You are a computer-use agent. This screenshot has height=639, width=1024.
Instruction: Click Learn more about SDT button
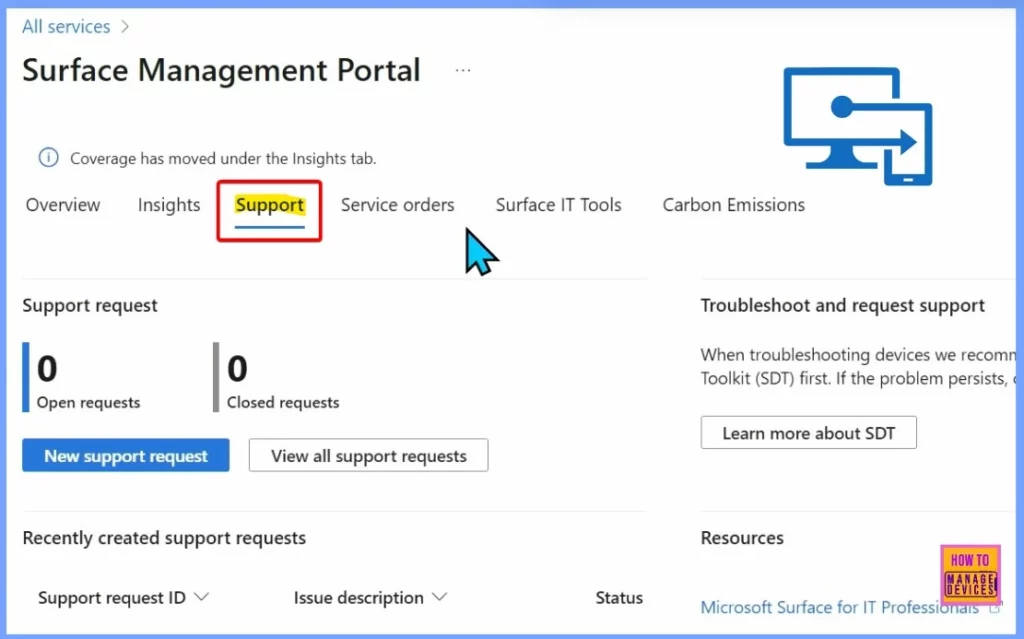click(808, 433)
